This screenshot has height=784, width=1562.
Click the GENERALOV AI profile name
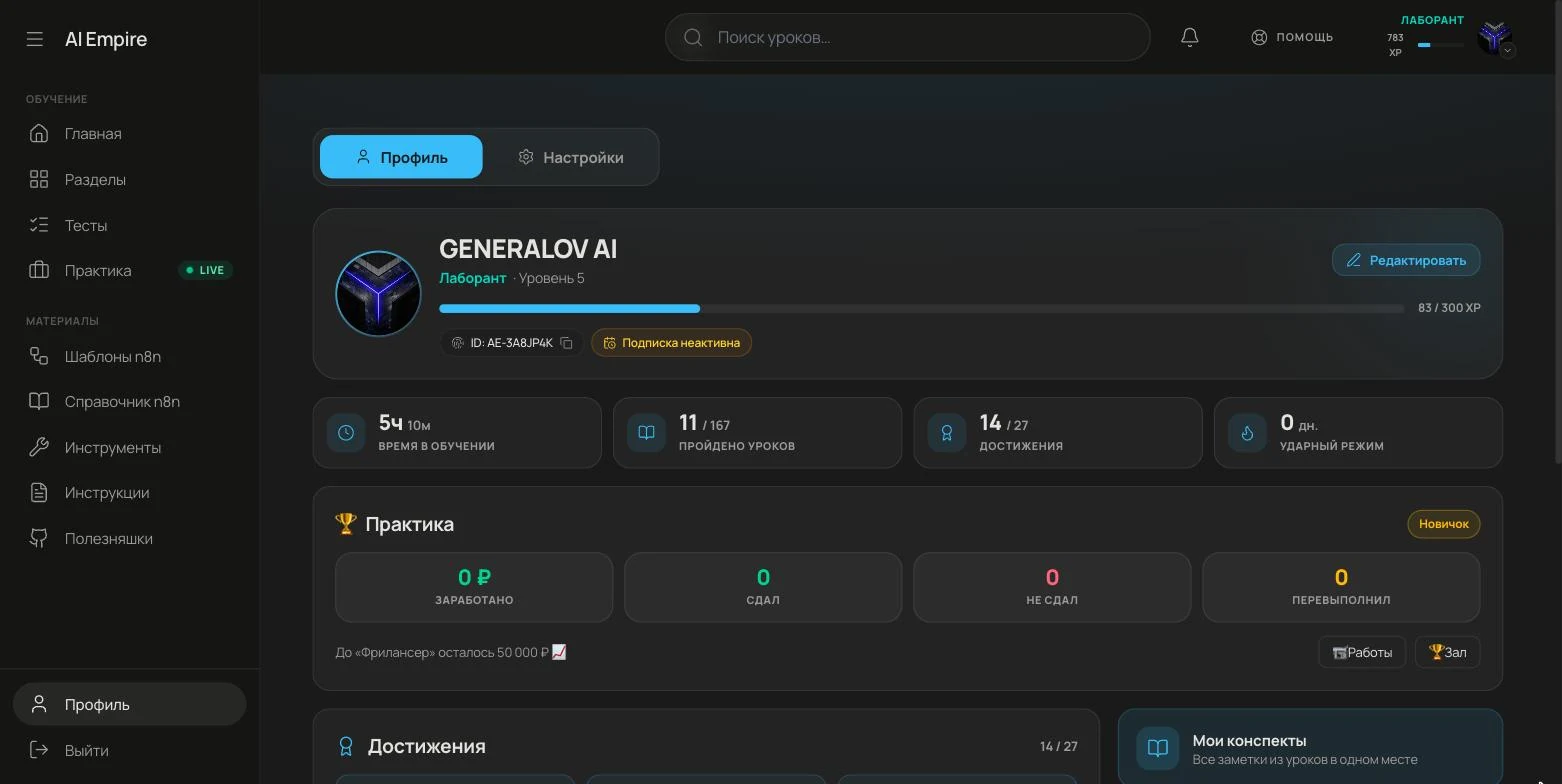[528, 249]
